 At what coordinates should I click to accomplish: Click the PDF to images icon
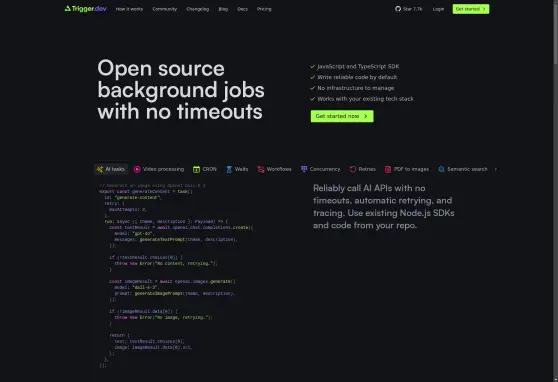click(x=388, y=169)
